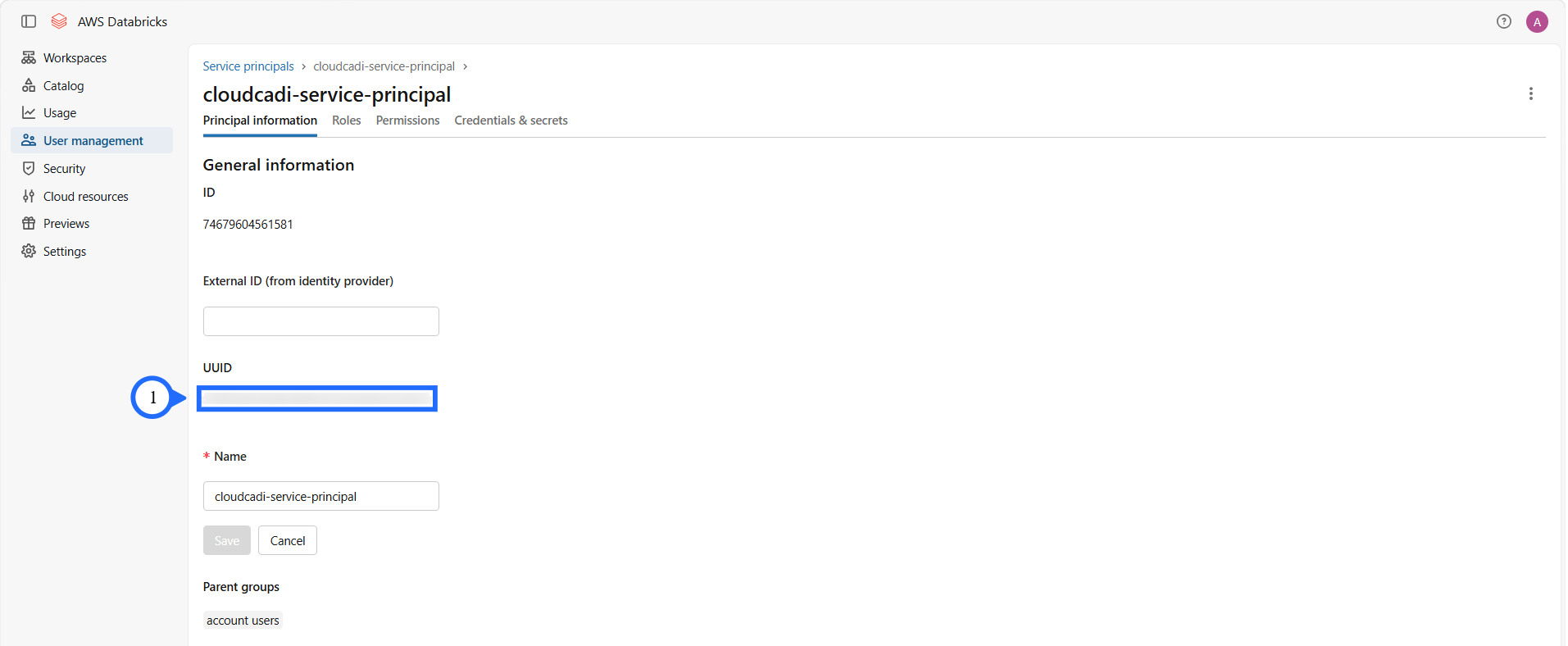Click the Parent groups label
Image resolution: width=1568 pixels, height=646 pixels.
(241, 587)
